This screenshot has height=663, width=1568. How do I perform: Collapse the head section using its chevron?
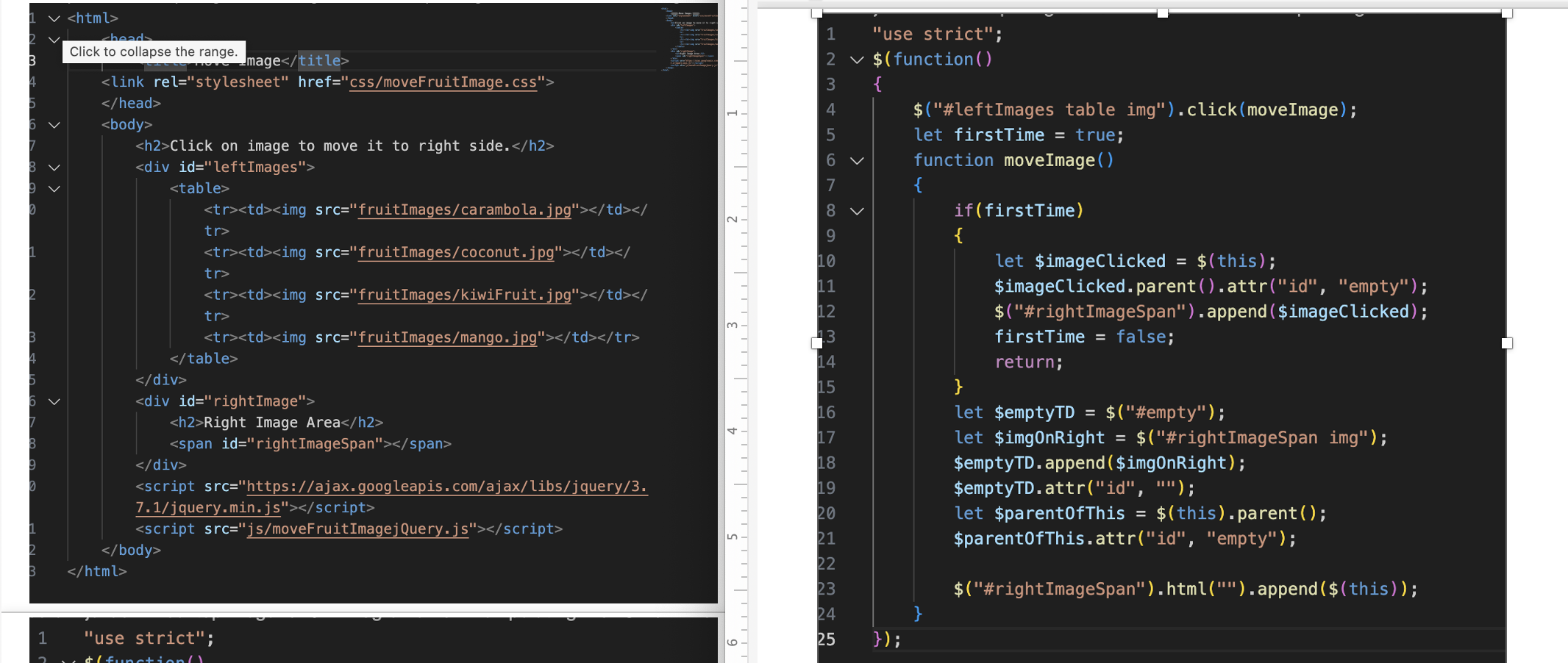[x=53, y=40]
